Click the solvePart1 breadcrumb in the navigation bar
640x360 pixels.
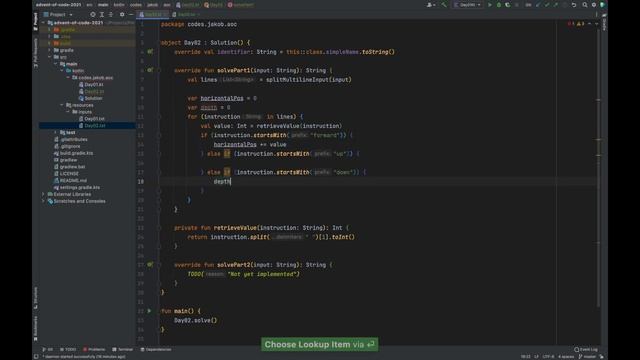point(241,5)
